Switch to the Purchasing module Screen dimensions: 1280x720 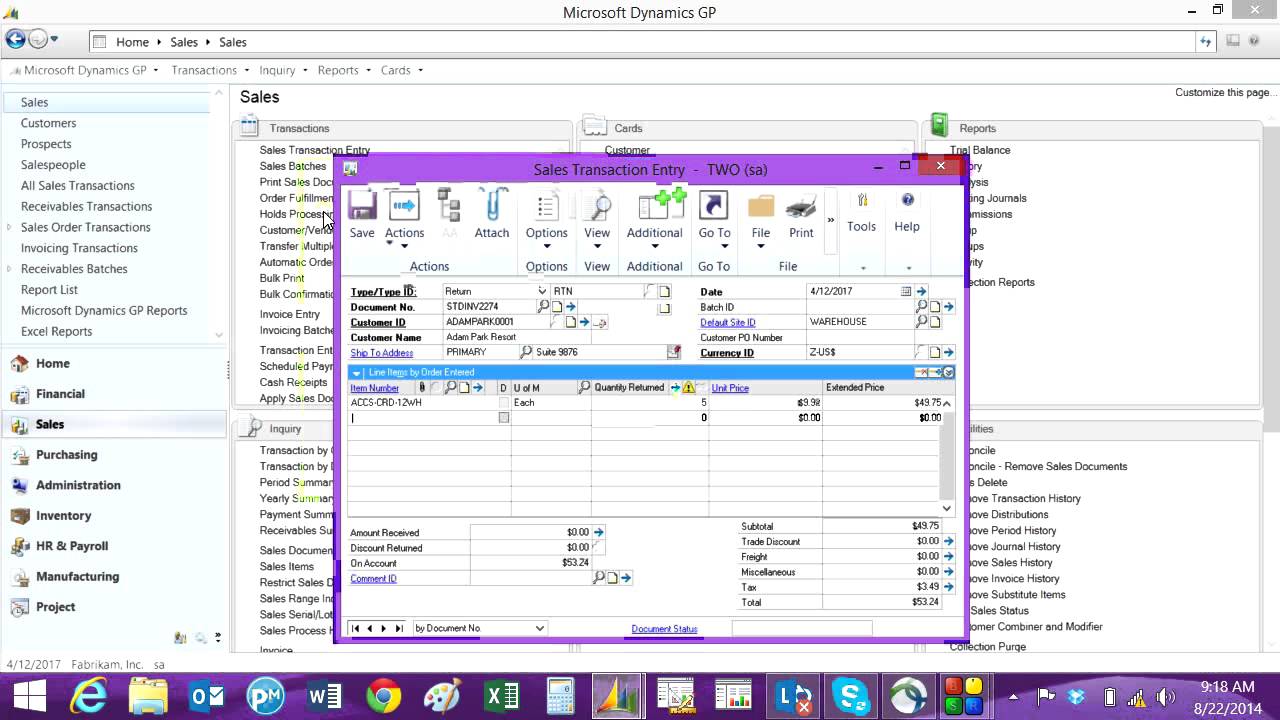click(66, 454)
